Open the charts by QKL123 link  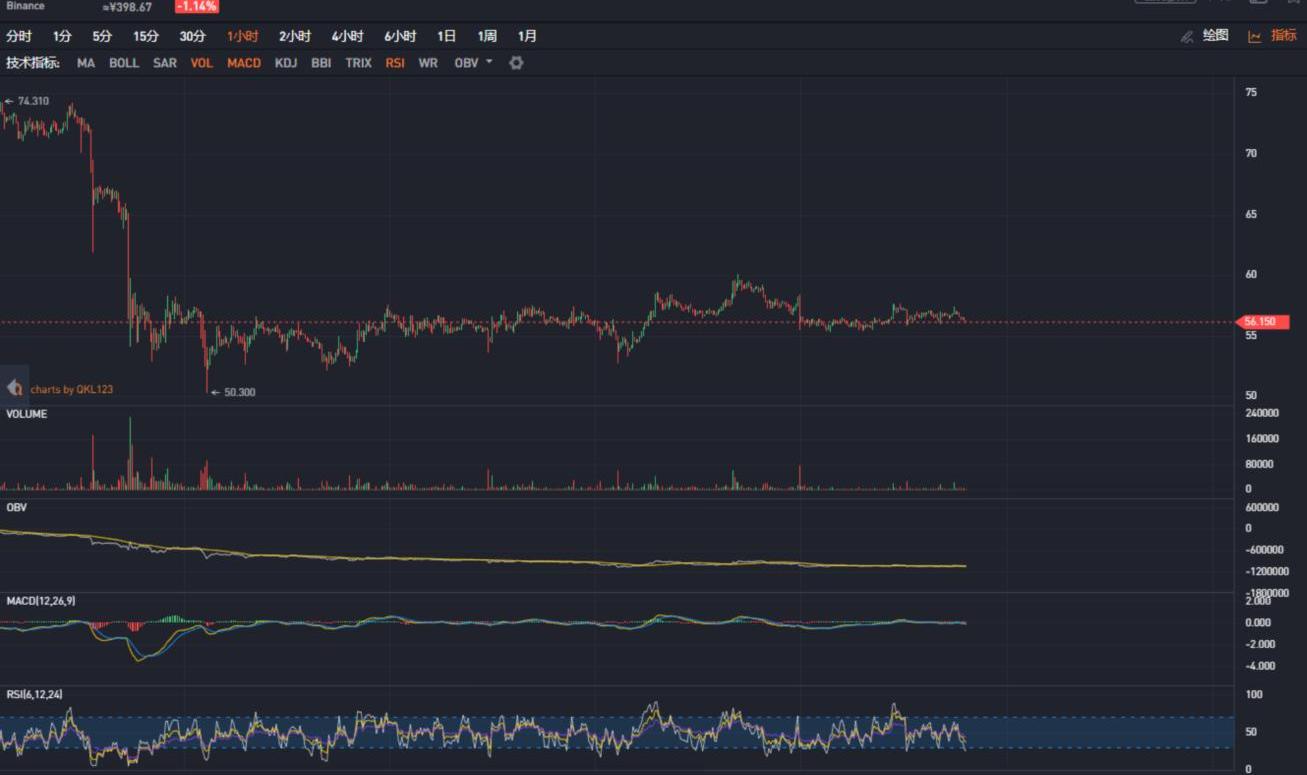72,389
